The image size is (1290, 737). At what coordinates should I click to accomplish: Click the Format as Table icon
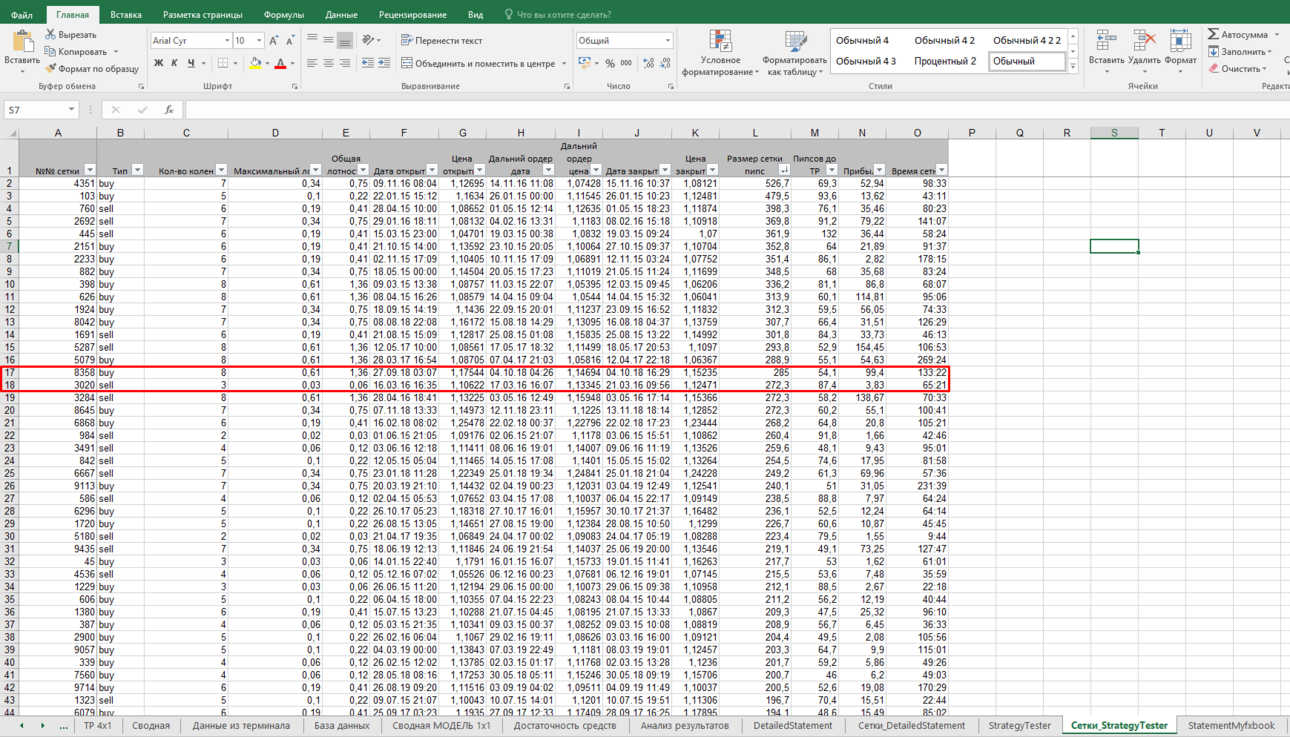pyautogui.click(x=795, y=41)
